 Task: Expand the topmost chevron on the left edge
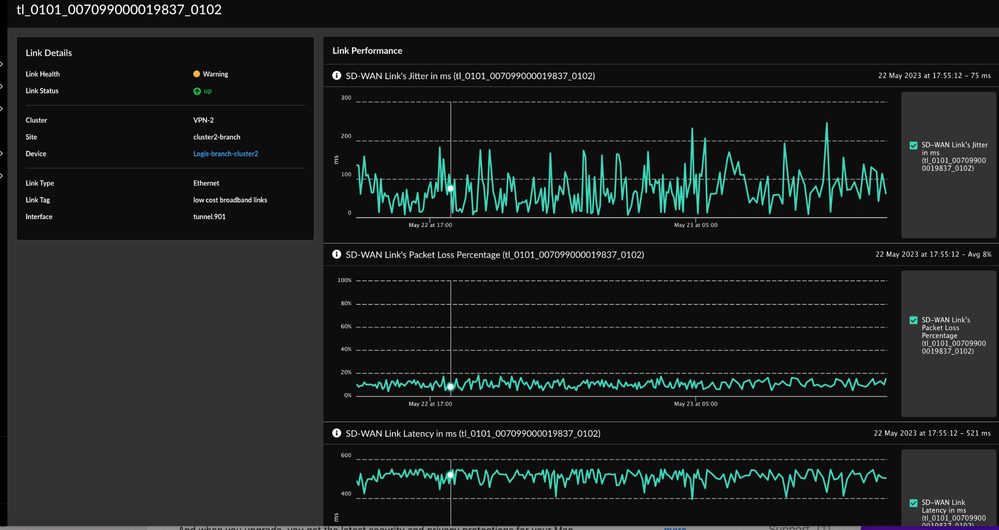2,65
